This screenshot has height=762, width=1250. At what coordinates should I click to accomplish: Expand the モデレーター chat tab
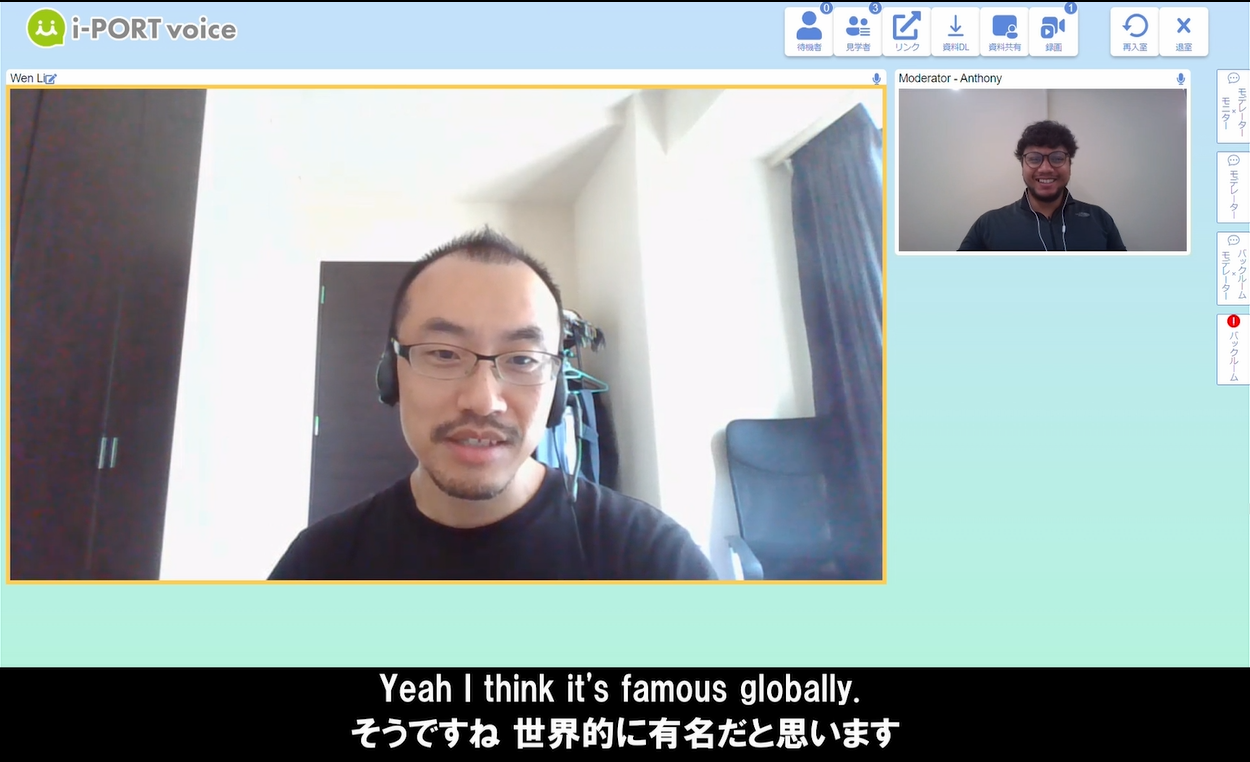click(x=1232, y=187)
